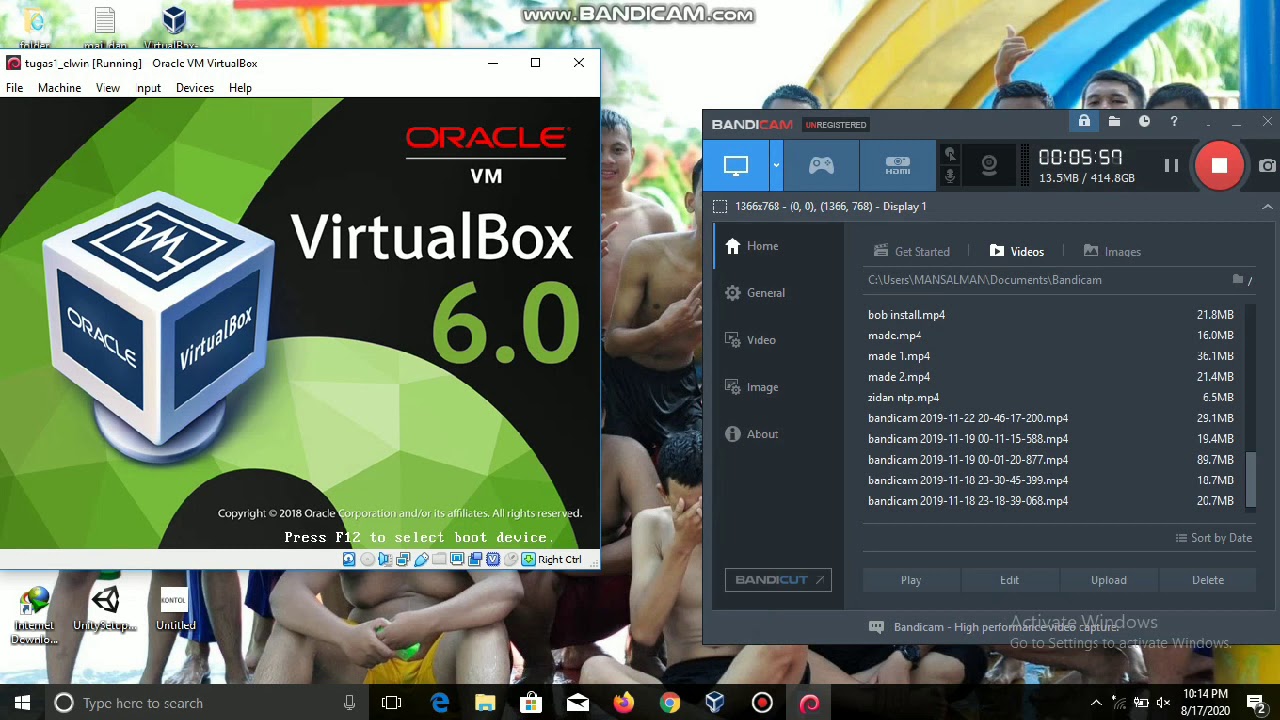Open Bandicut link button

(x=778, y=580)
